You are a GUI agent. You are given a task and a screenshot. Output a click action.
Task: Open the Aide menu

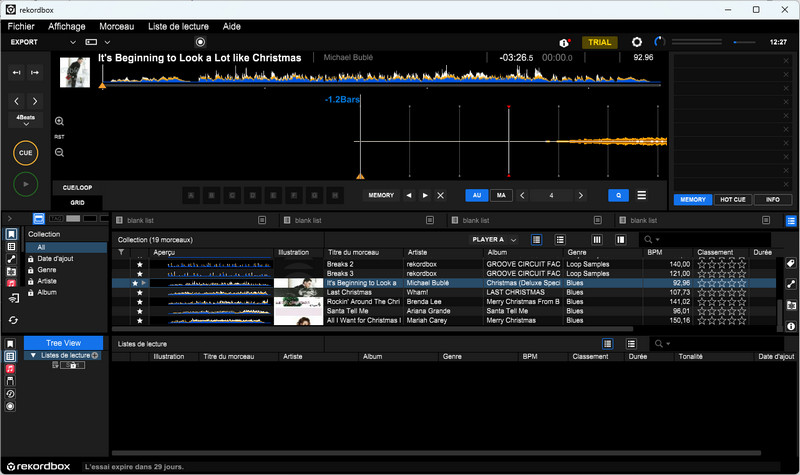pyautogui.click(x=232, y=27)
